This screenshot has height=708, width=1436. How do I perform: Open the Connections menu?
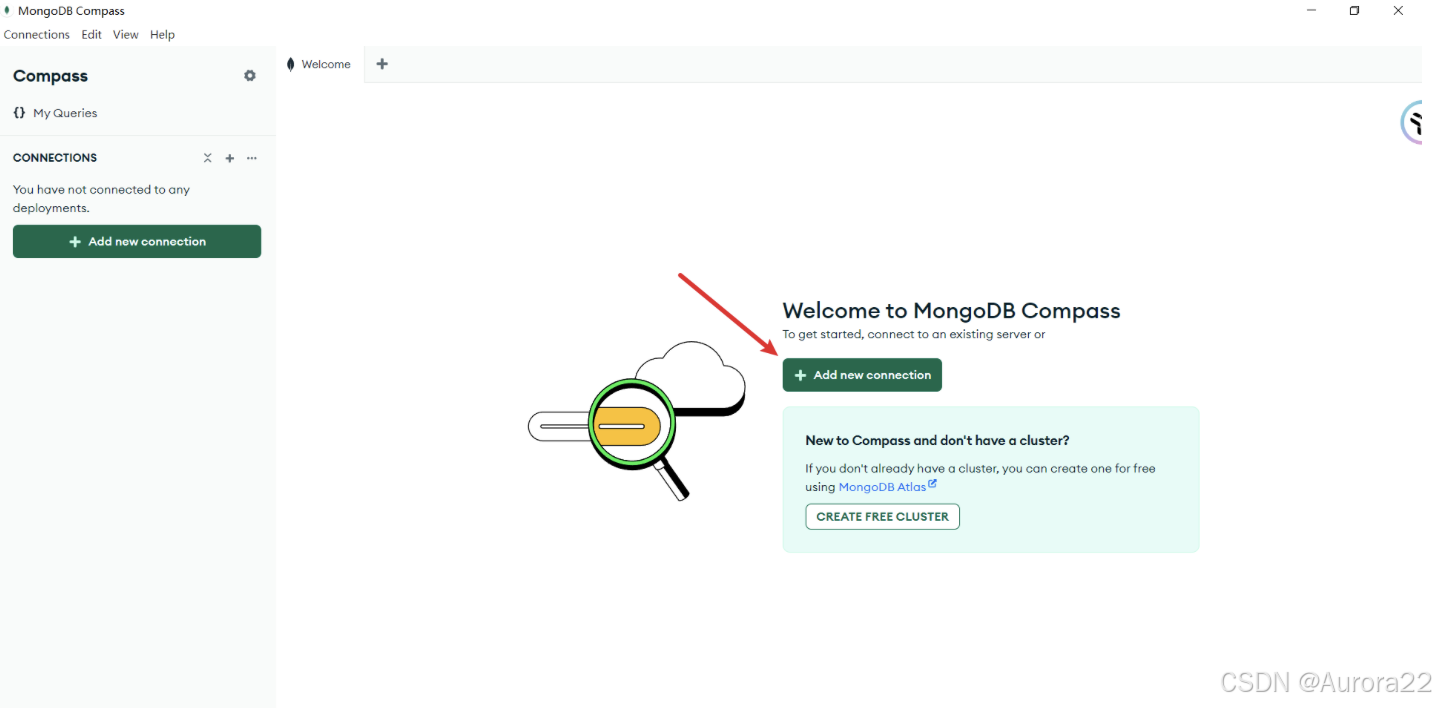[x=37, y=34]
